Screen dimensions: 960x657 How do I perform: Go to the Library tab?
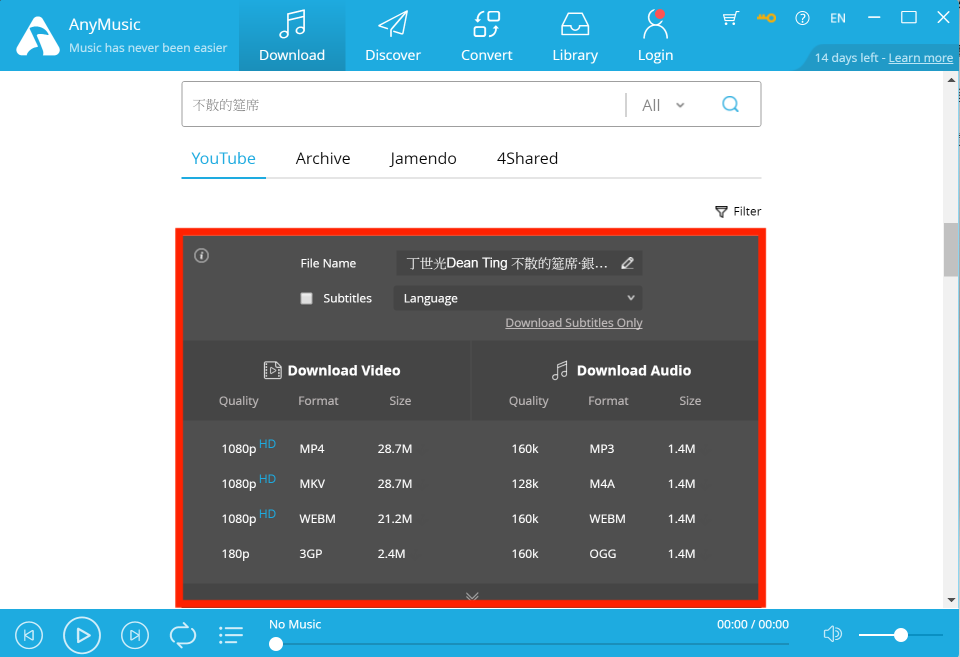pyautogui.click(x=575, y=36)
